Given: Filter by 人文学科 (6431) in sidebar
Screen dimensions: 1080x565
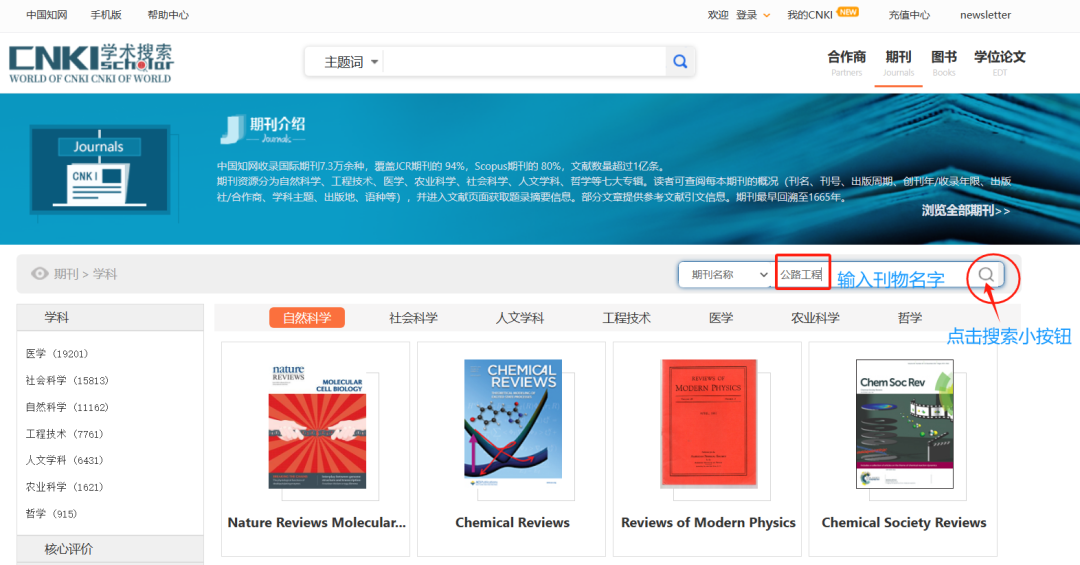Looking at the screenshot, I should [65, 460].
